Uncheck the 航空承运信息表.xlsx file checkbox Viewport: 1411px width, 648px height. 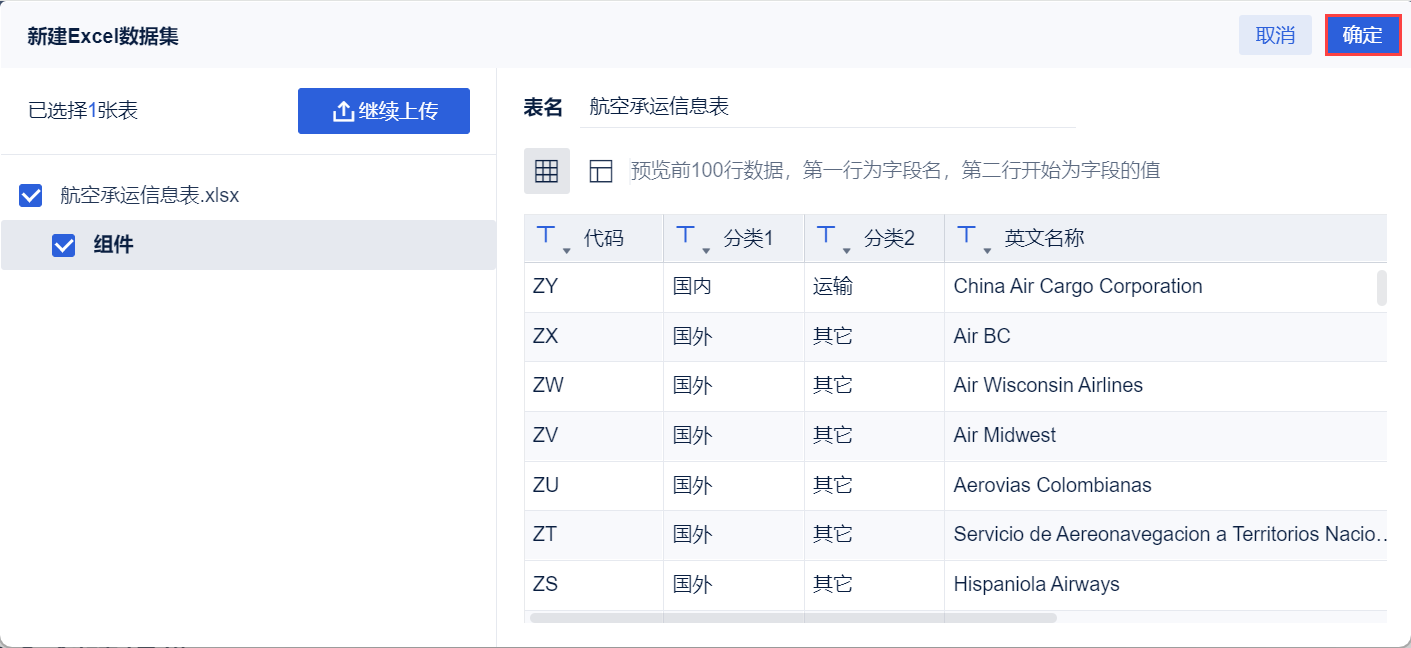pyautogui.click(x=31, y=196)
